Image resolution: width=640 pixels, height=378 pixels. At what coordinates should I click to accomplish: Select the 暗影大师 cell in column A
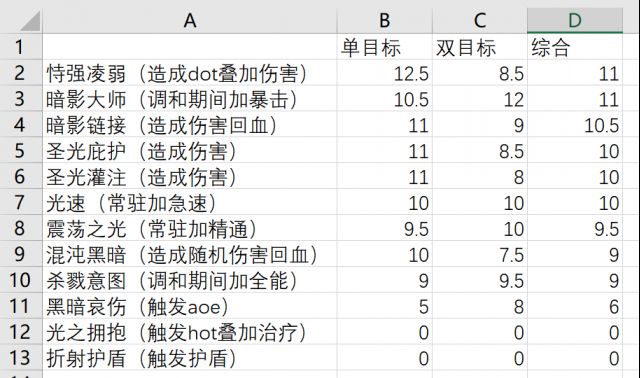pyautogui.click(x=190, y=99)
